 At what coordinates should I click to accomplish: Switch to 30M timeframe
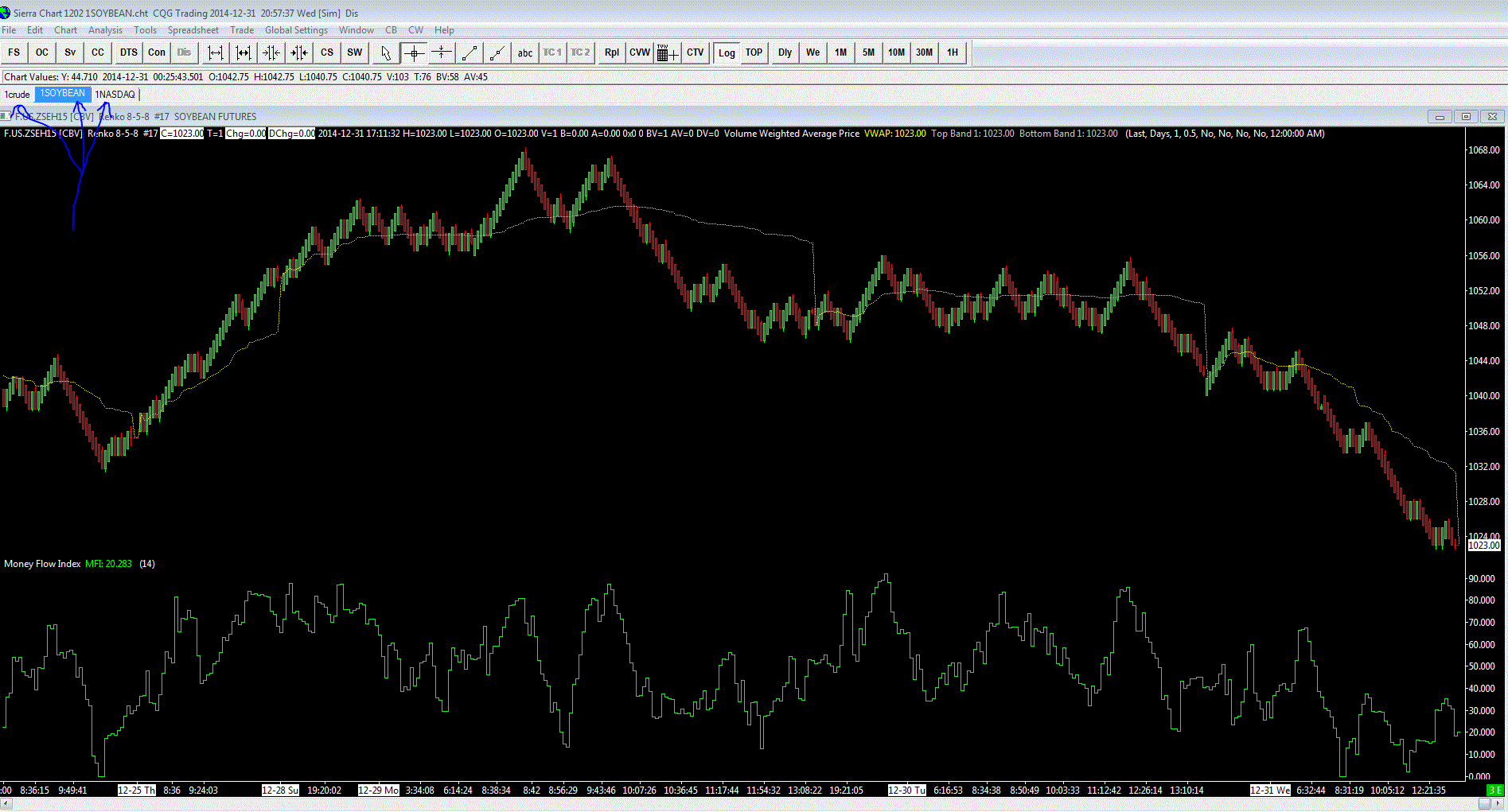coord(924,52)
